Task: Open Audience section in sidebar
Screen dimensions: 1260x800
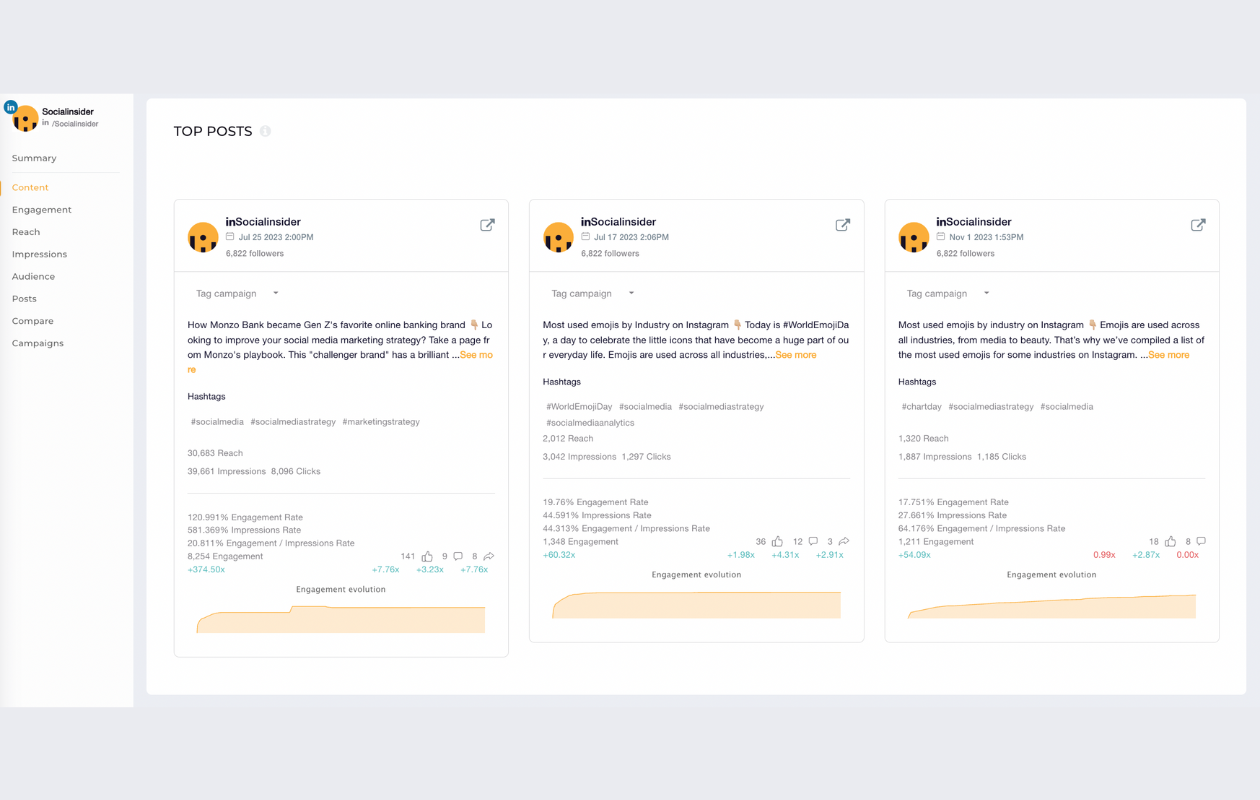Action: (34, 276)
